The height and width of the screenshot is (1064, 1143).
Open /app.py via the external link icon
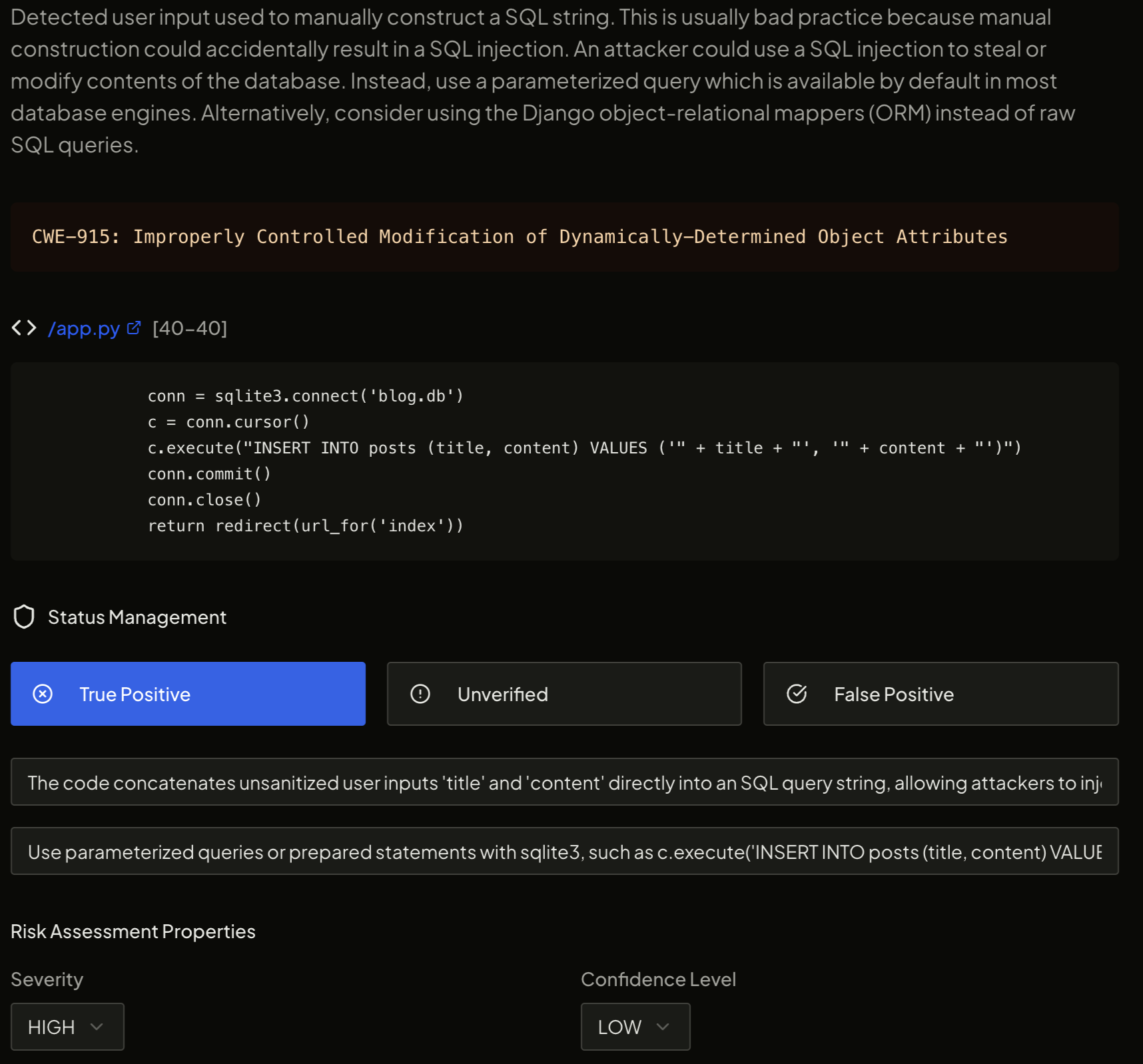pyautogui.click(x=135, y=328)
